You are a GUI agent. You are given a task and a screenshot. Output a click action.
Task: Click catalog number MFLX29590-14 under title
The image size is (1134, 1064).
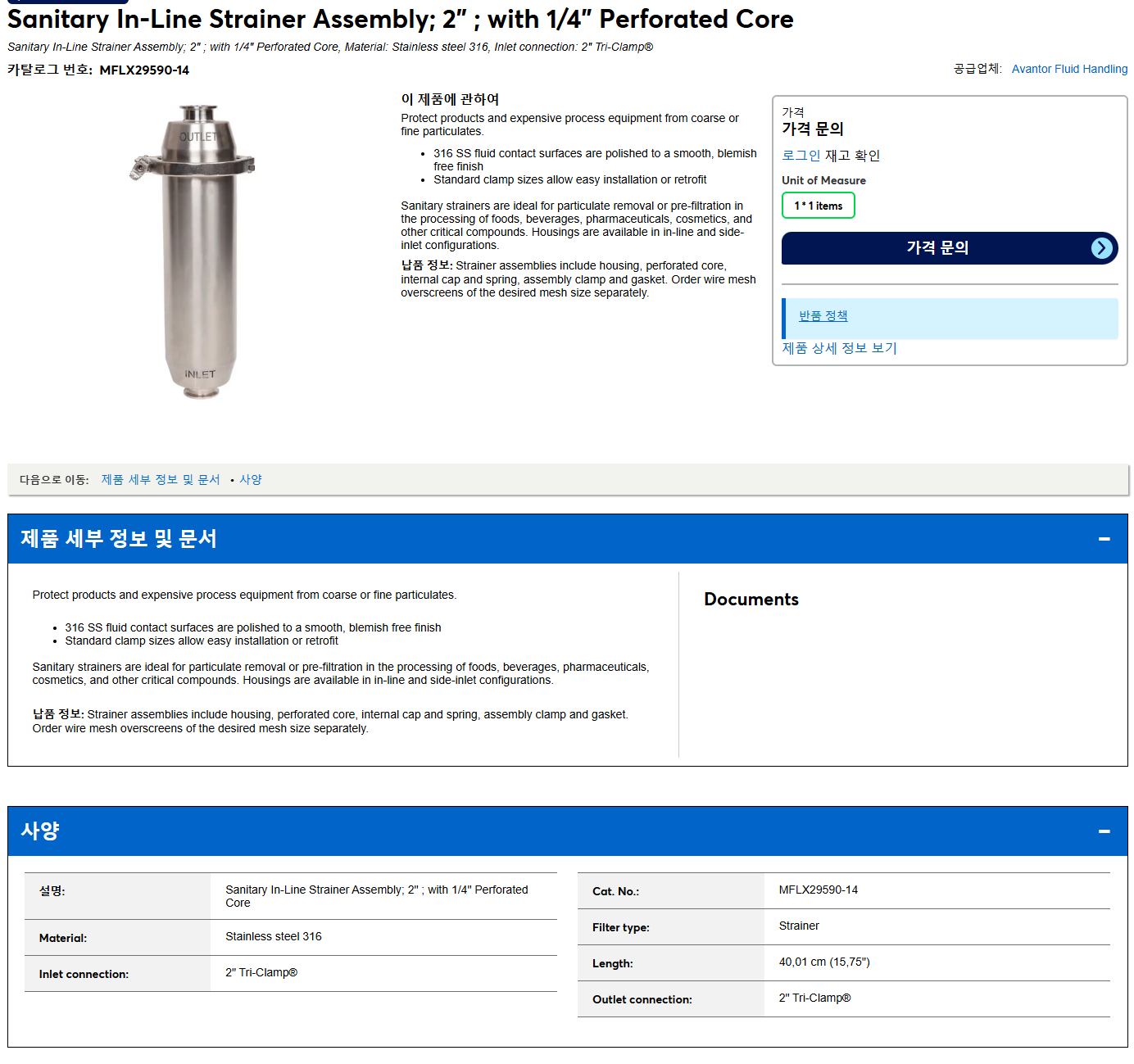click(144, 70)
